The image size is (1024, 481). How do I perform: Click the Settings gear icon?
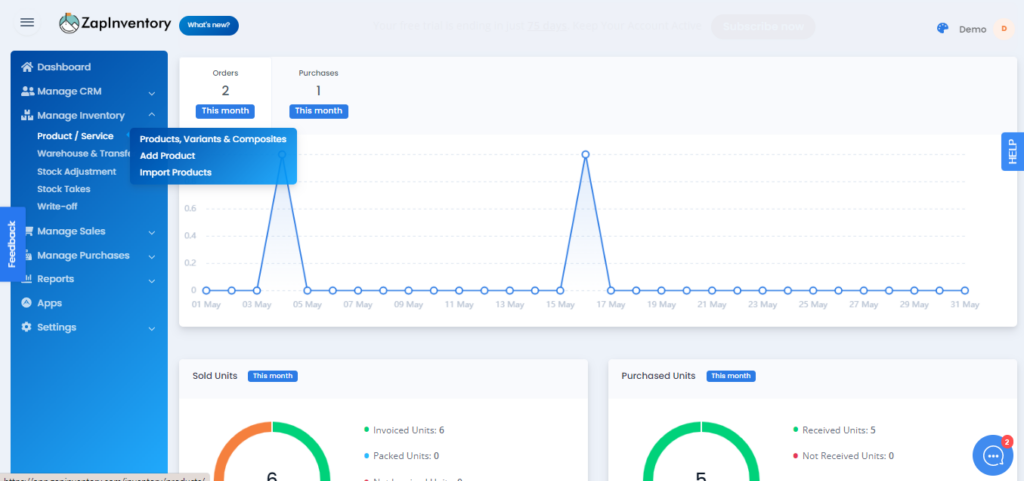27,327
